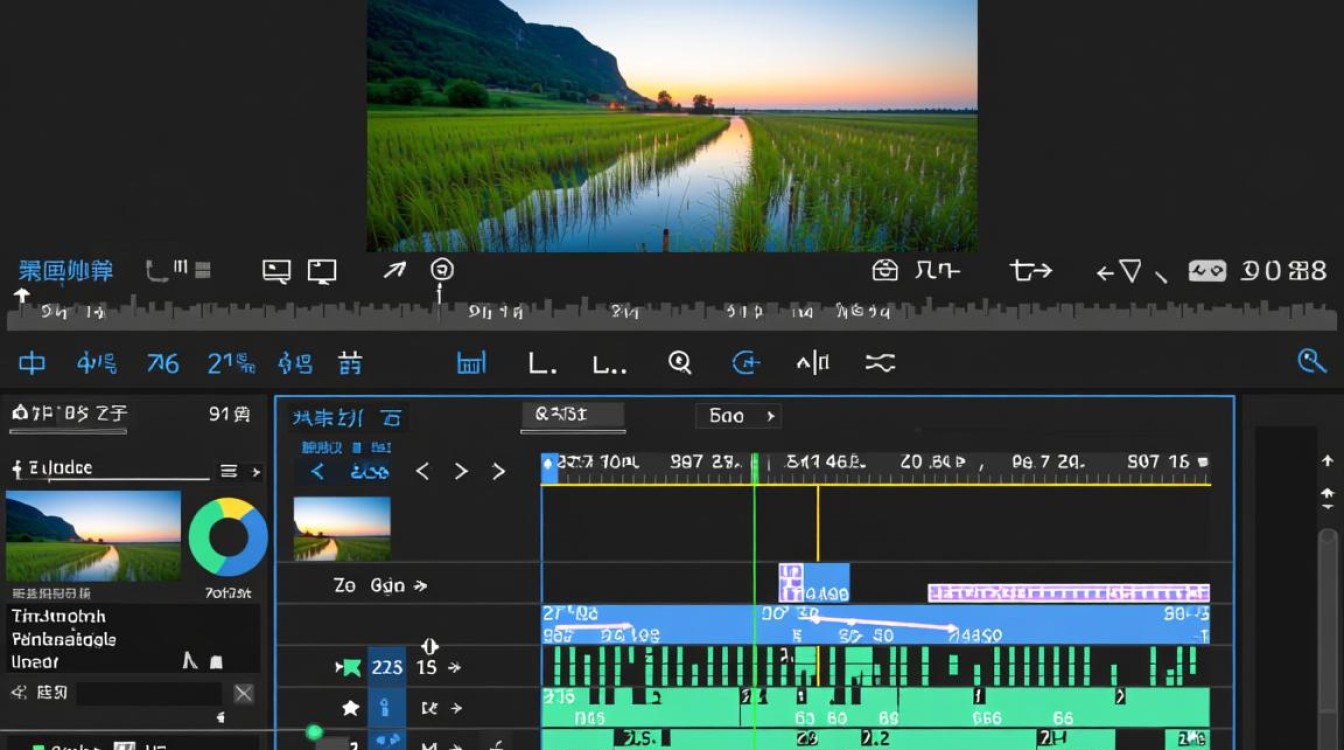Select the blue ruler-frame icon in the toolbar
The height and width of the screenshot is (750, 1344).
coord(471,362)
